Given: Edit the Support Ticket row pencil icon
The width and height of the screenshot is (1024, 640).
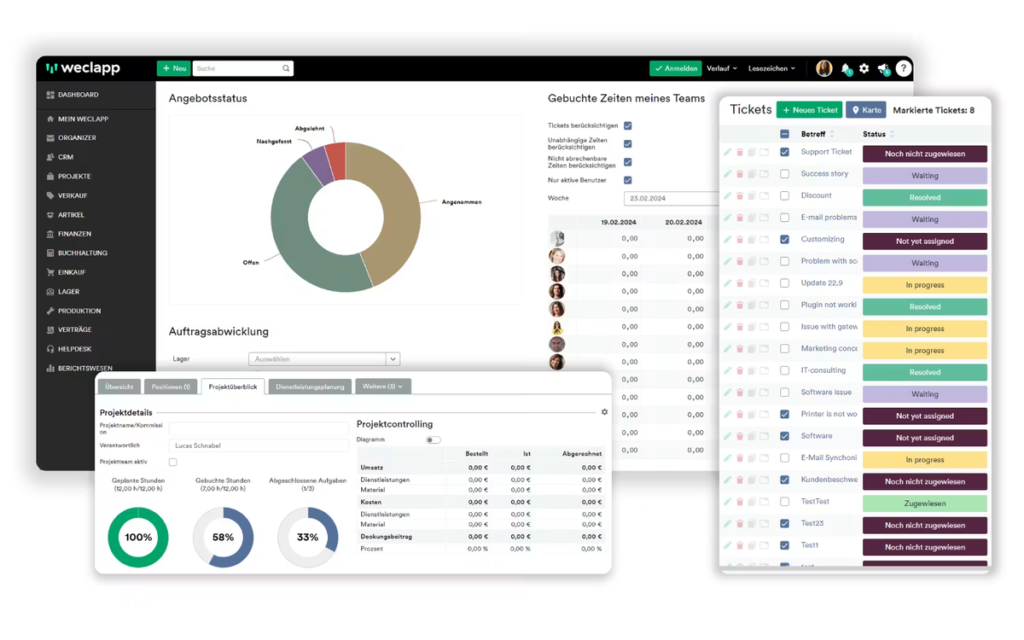Looking at the screenshot, I should [728, 152].
